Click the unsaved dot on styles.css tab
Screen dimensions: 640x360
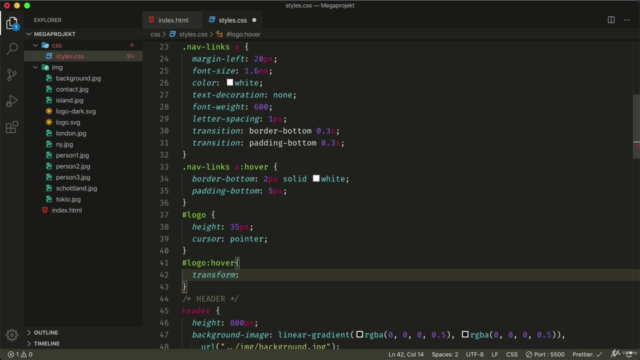pos(254,20)
